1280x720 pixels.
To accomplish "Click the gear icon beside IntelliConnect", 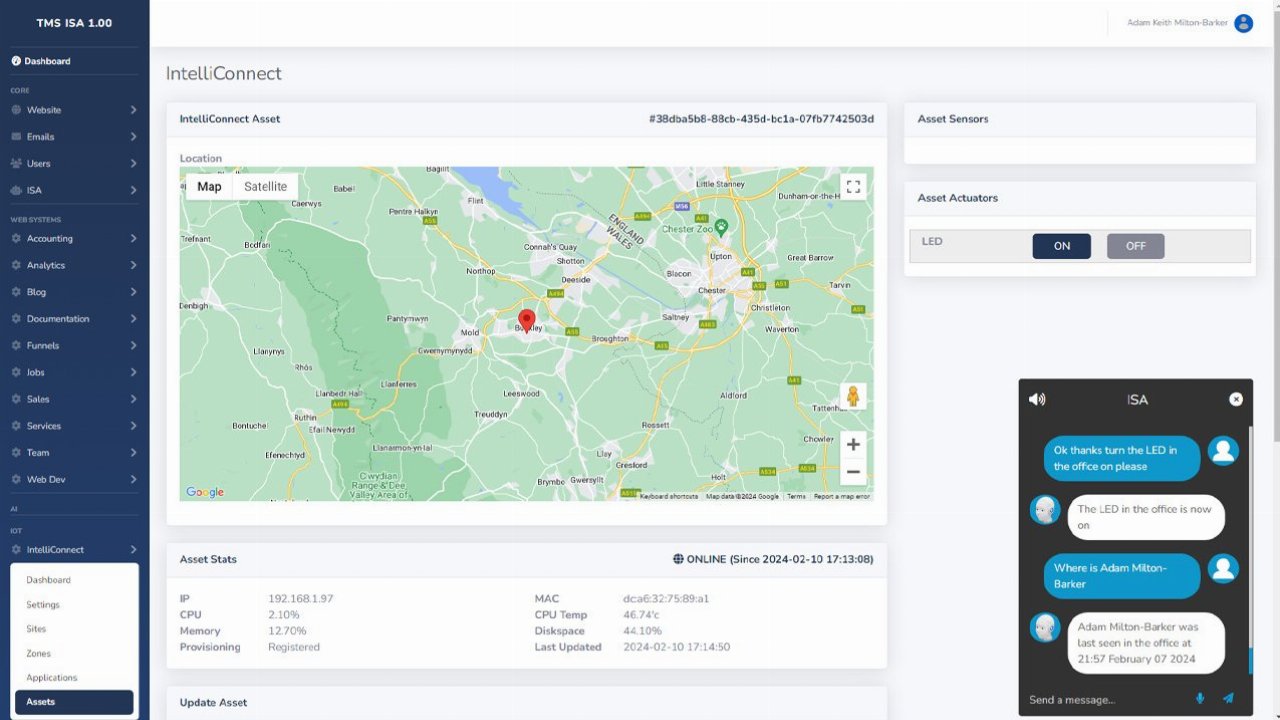I will 16,550.
